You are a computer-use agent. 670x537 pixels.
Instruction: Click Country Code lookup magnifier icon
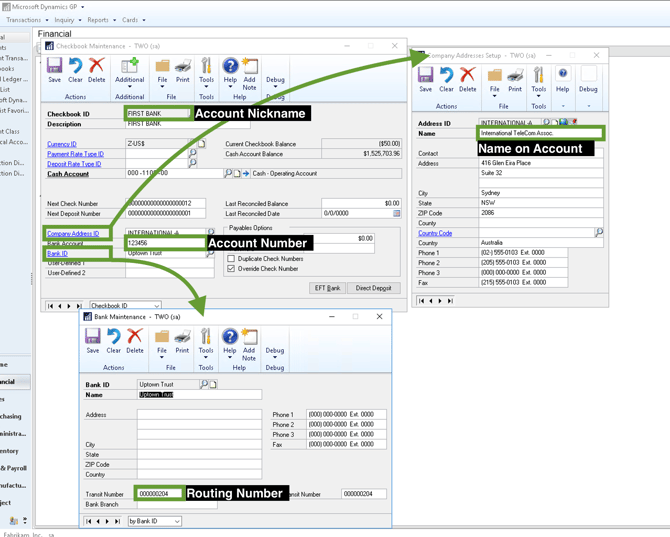coord(599,232)
